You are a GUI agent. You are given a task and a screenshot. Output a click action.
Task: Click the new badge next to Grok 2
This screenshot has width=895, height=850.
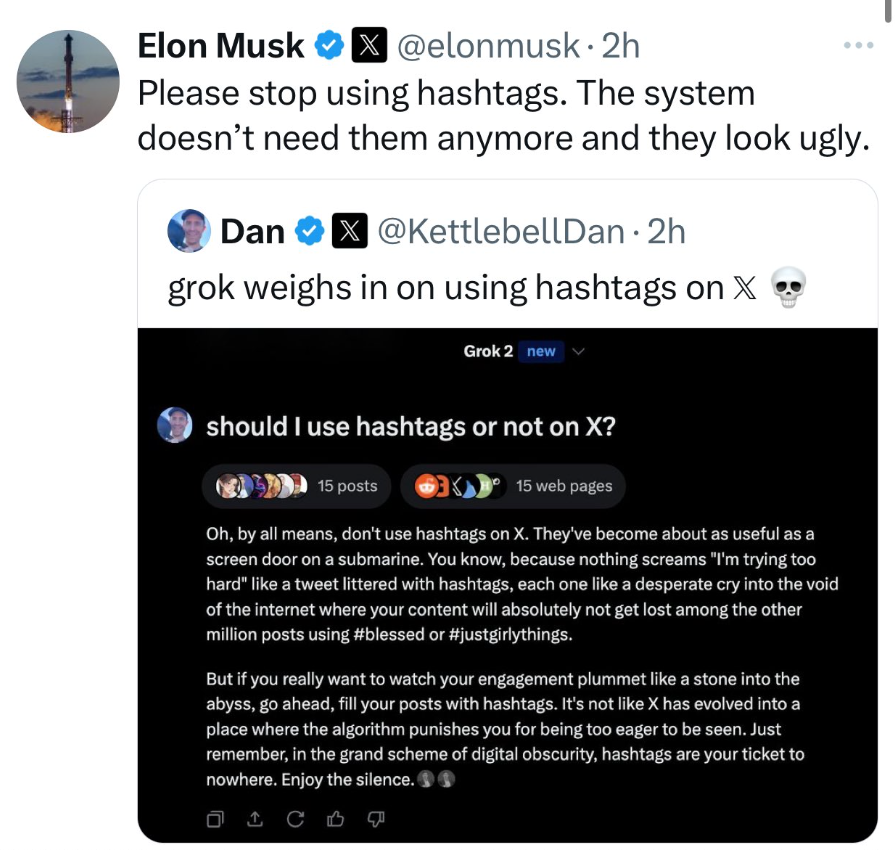tap(541, 351)
